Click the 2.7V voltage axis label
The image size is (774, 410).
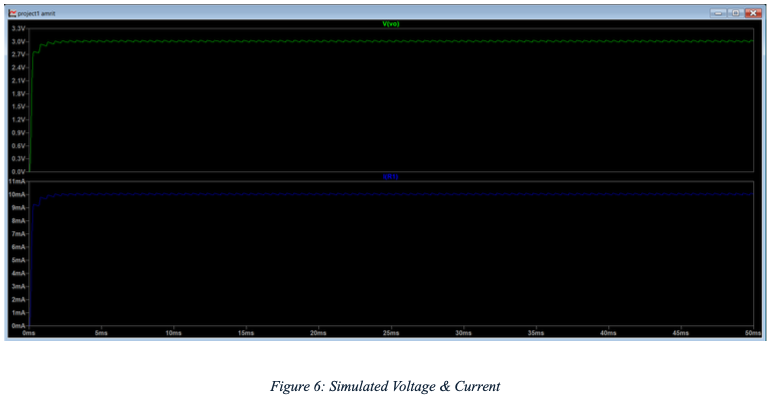18,54
